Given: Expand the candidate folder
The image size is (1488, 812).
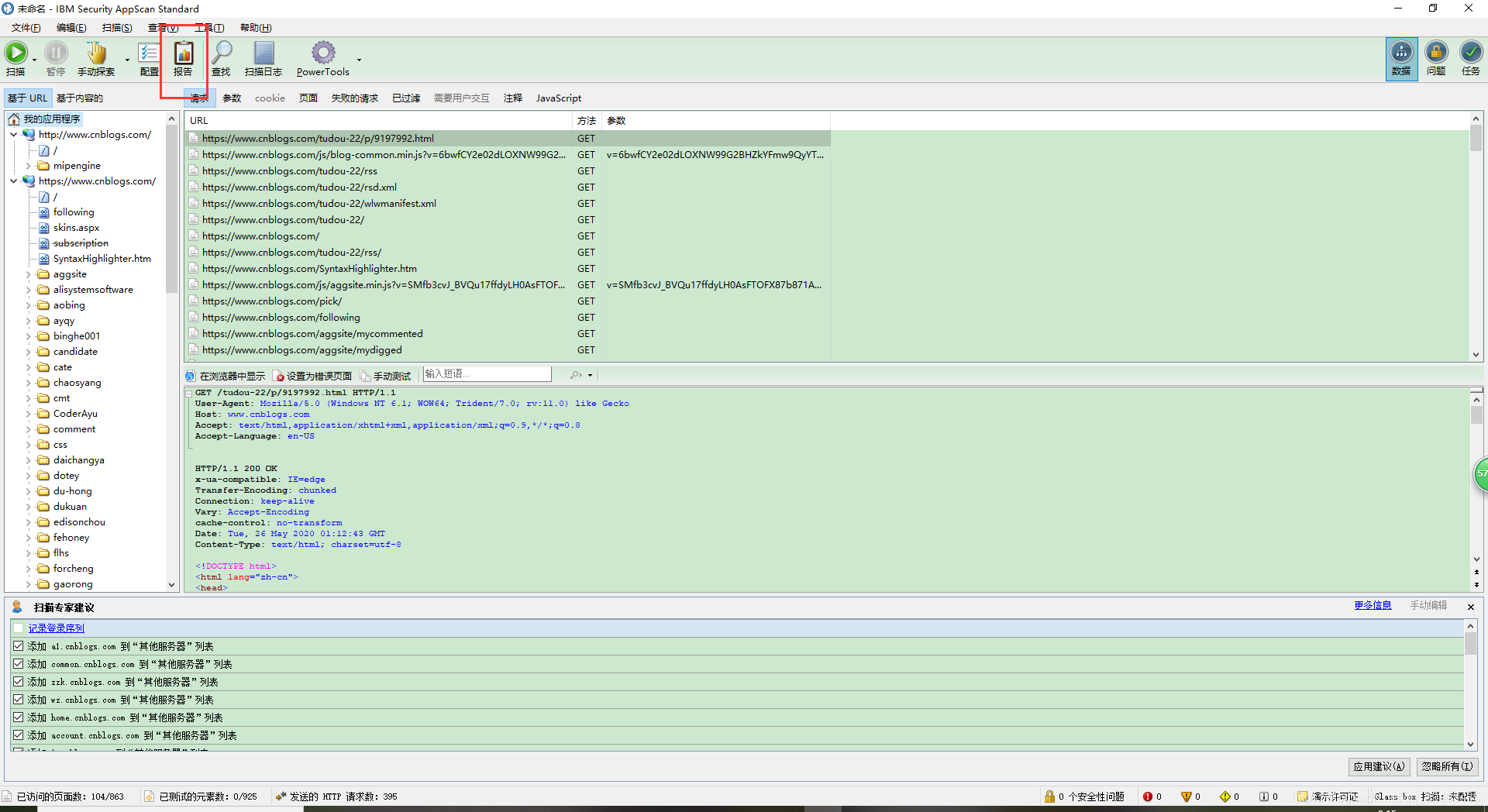Looking at the screenshot, I should point(29,351).
